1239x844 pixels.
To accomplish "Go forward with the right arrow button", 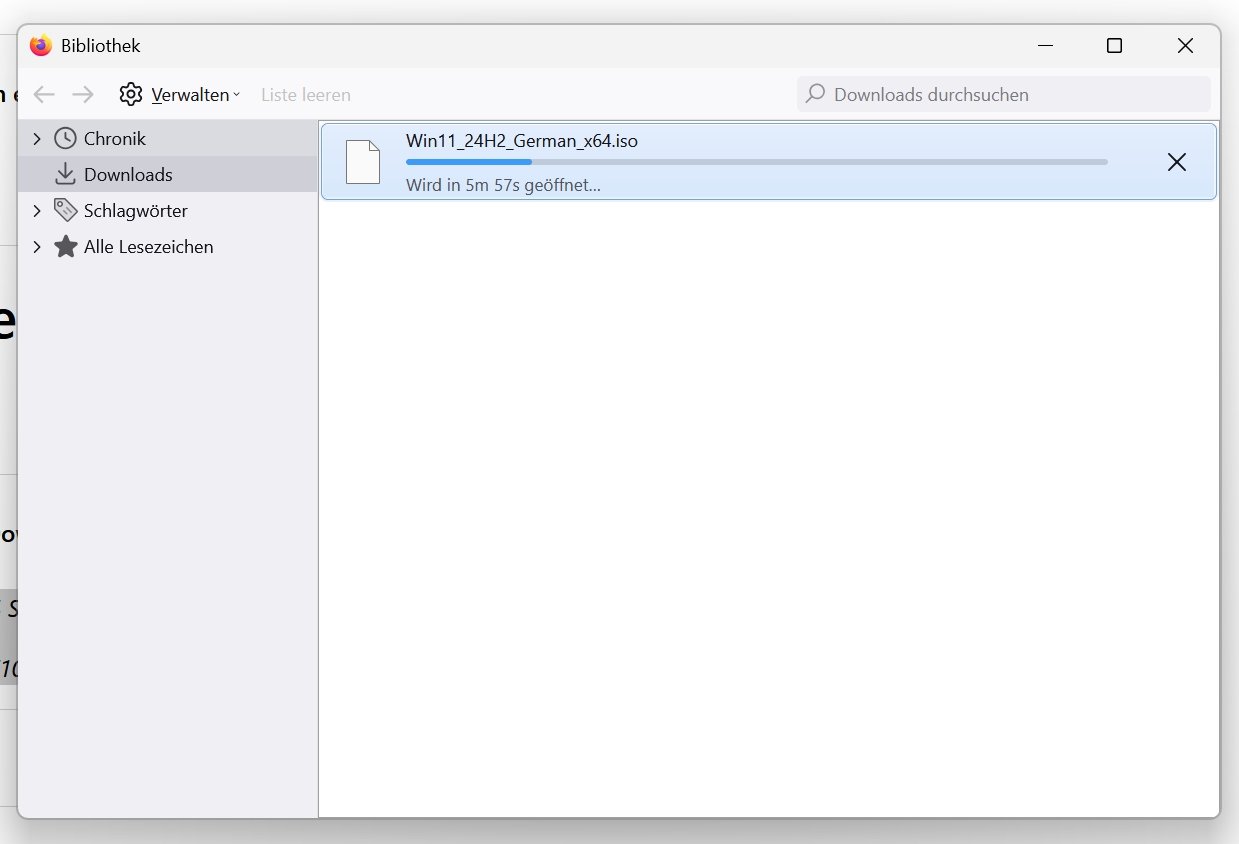I will coord(83,95).
